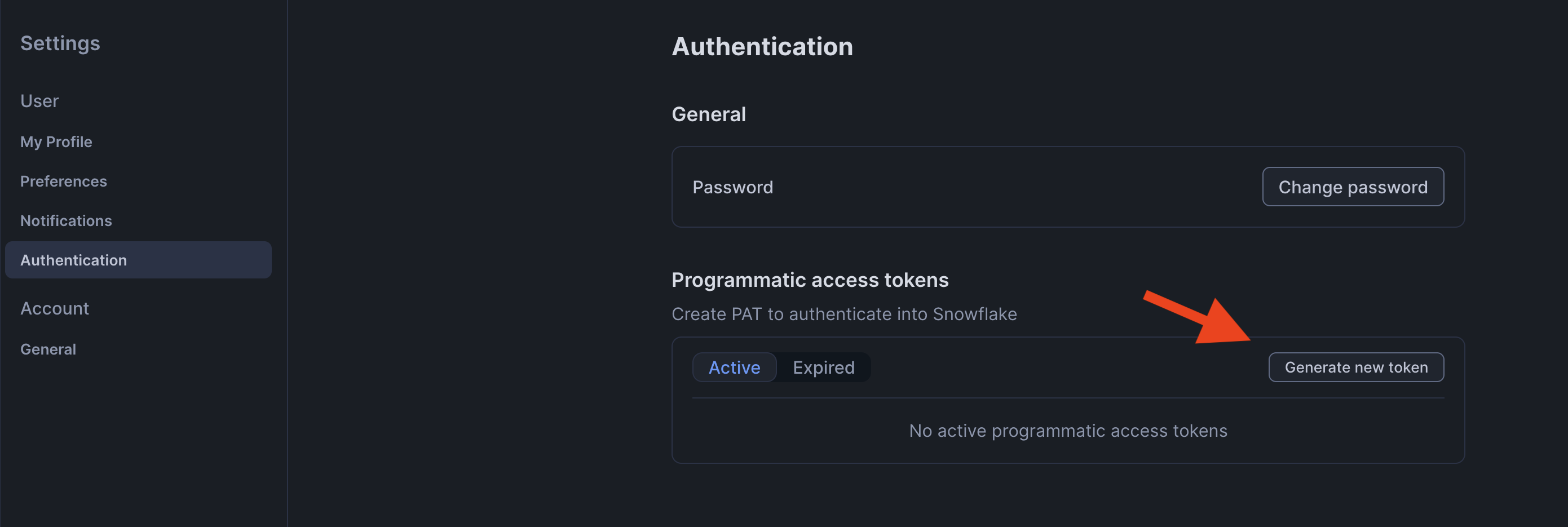Click the Generate new token button

[1355, 367]
